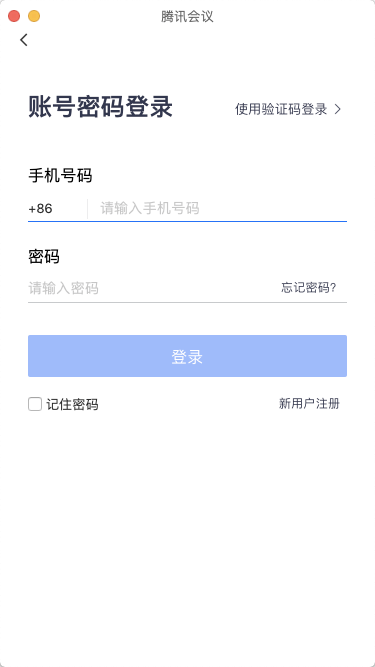This screenshot has height=667, width=375.
Task: Click empty white area below 记住密码
Action: (188, 532)
